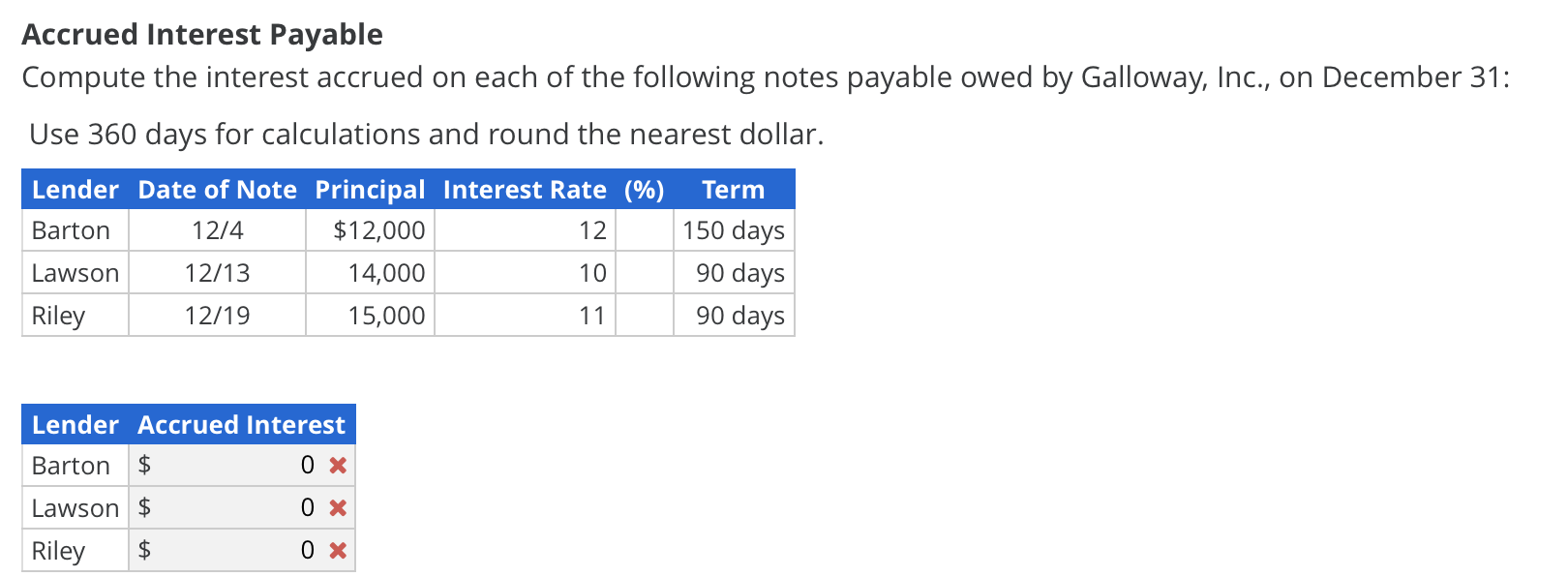Click the Accrued Interest Payable heading
The width and height of the screenshot is (1568, 577).
click(203, 34)
